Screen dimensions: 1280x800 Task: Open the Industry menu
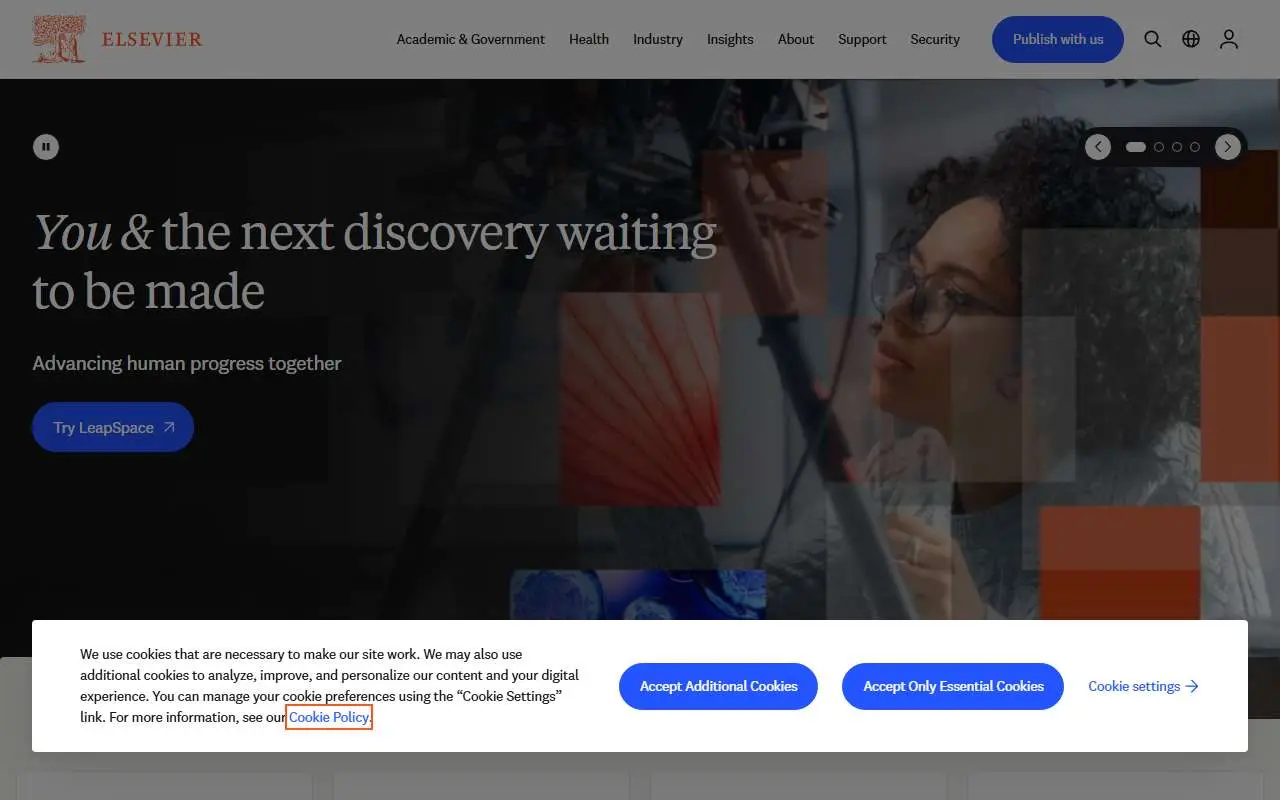(x=658, y=39)
